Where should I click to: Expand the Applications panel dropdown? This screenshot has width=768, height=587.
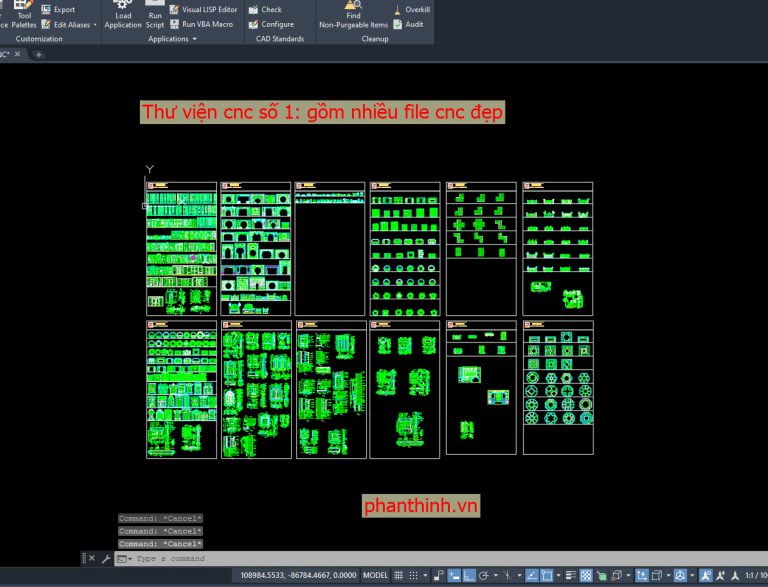194,39
